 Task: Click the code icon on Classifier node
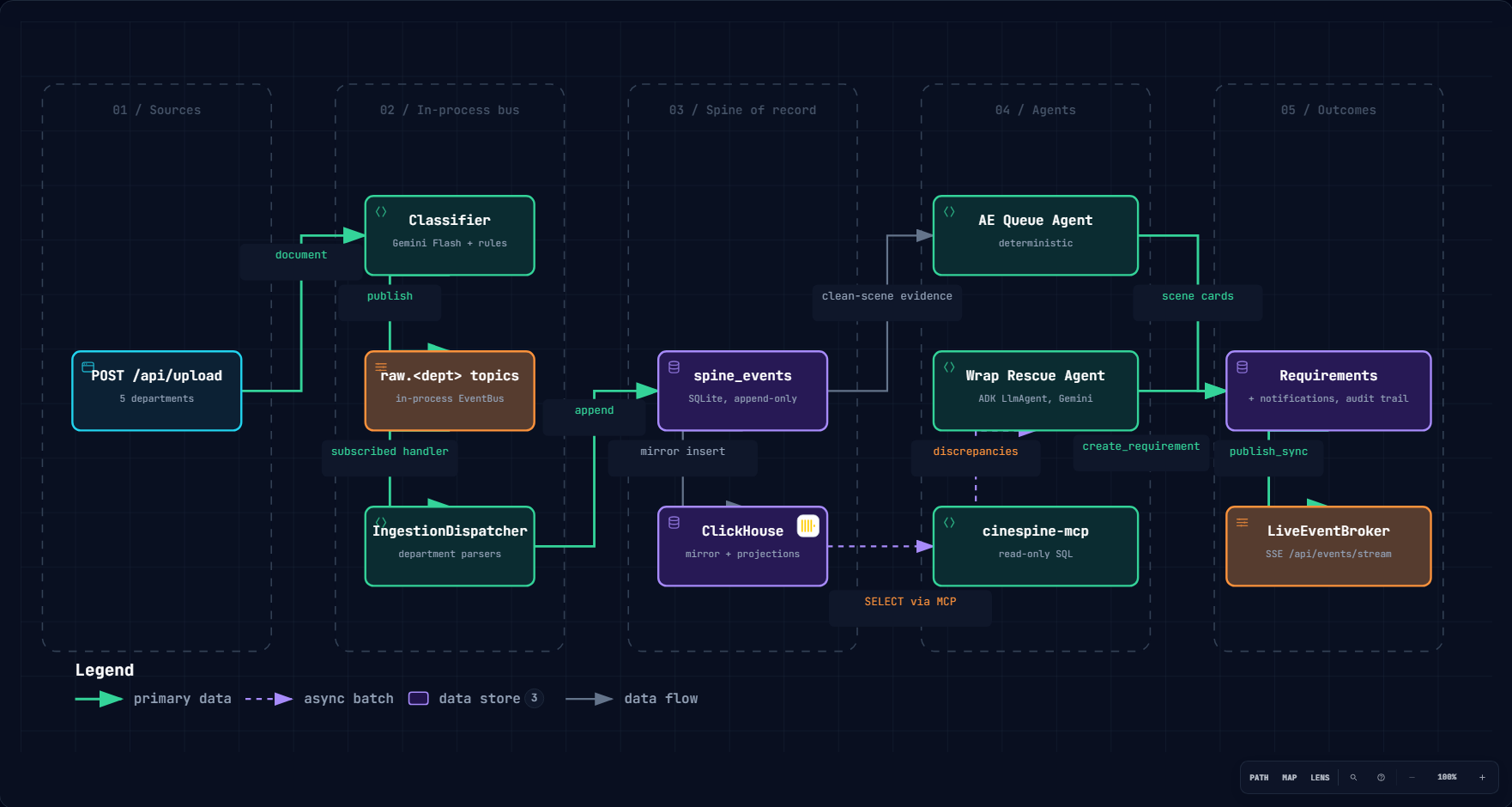[x=381, y=211]
